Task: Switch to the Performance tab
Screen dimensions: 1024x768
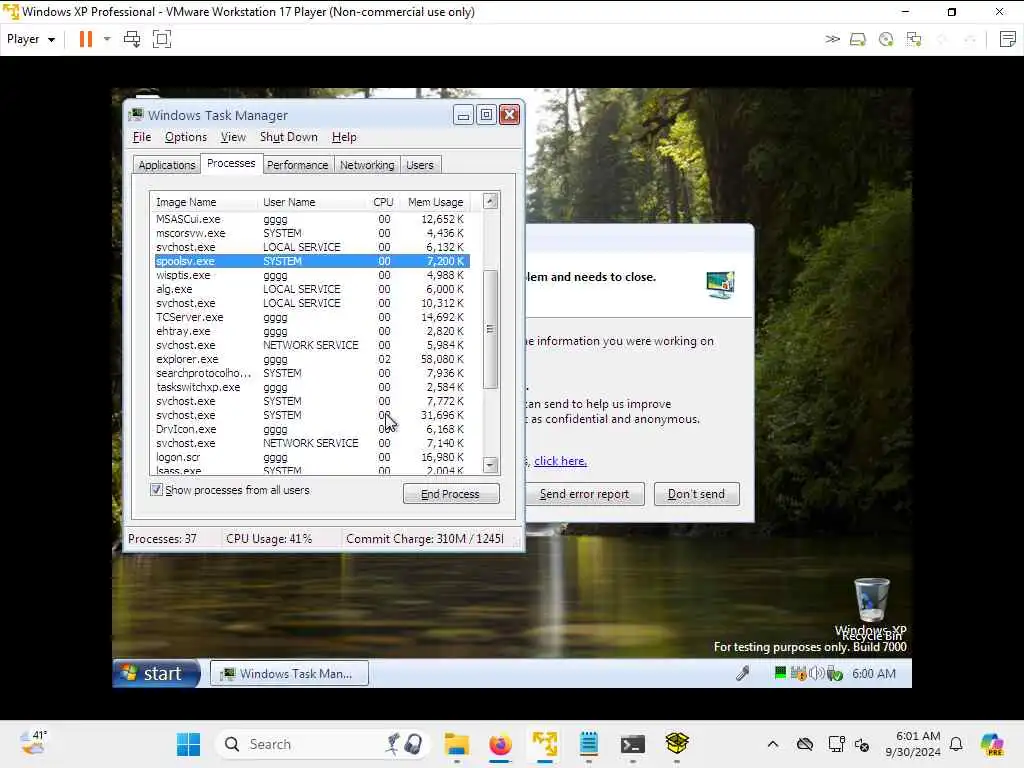Action: tap(297, 165)
